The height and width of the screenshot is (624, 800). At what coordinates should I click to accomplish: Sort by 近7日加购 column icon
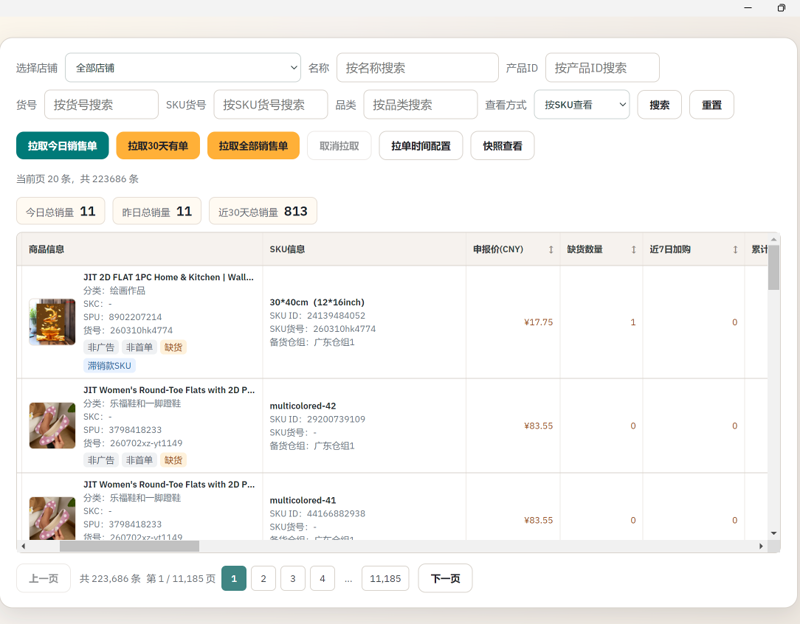pyautogui.click(x=735, y=249)
